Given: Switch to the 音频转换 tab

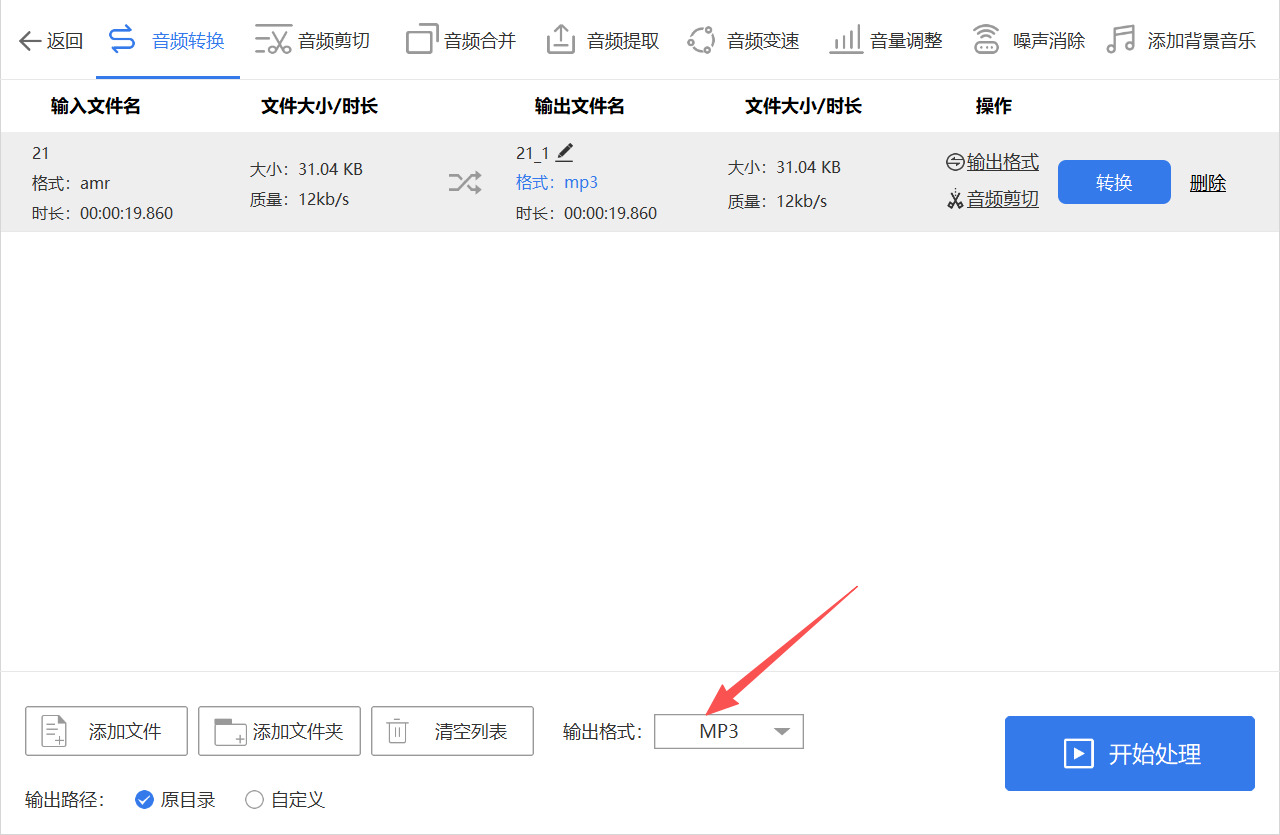Looking at the screenshot, I should point(167,40).
